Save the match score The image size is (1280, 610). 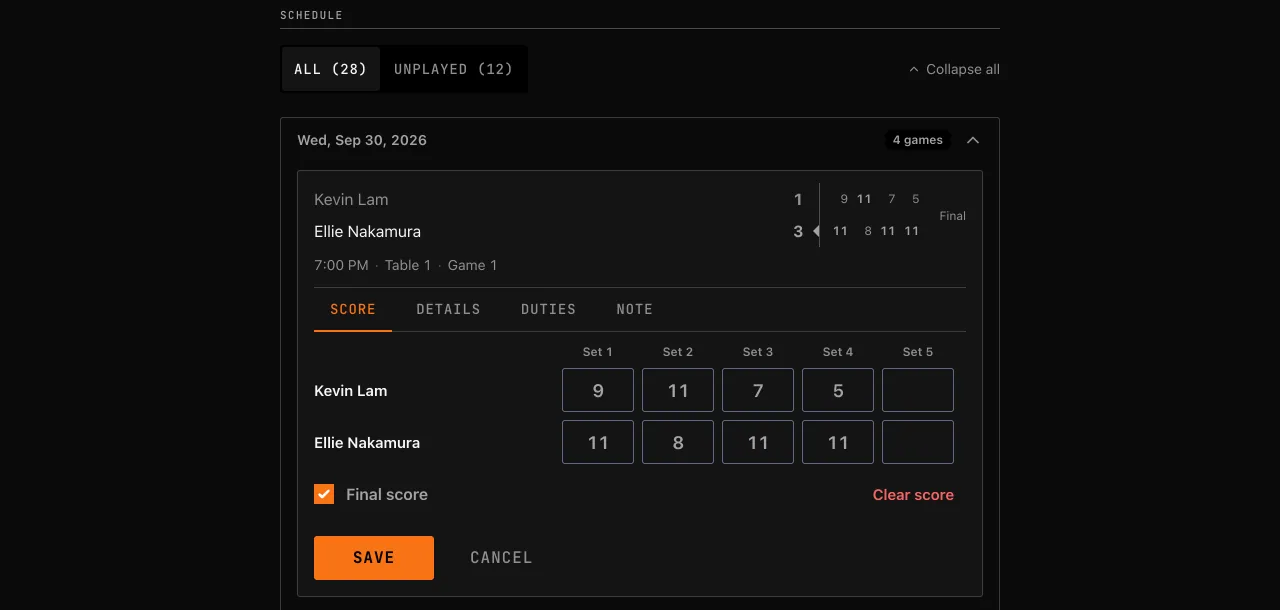(374, 558)
